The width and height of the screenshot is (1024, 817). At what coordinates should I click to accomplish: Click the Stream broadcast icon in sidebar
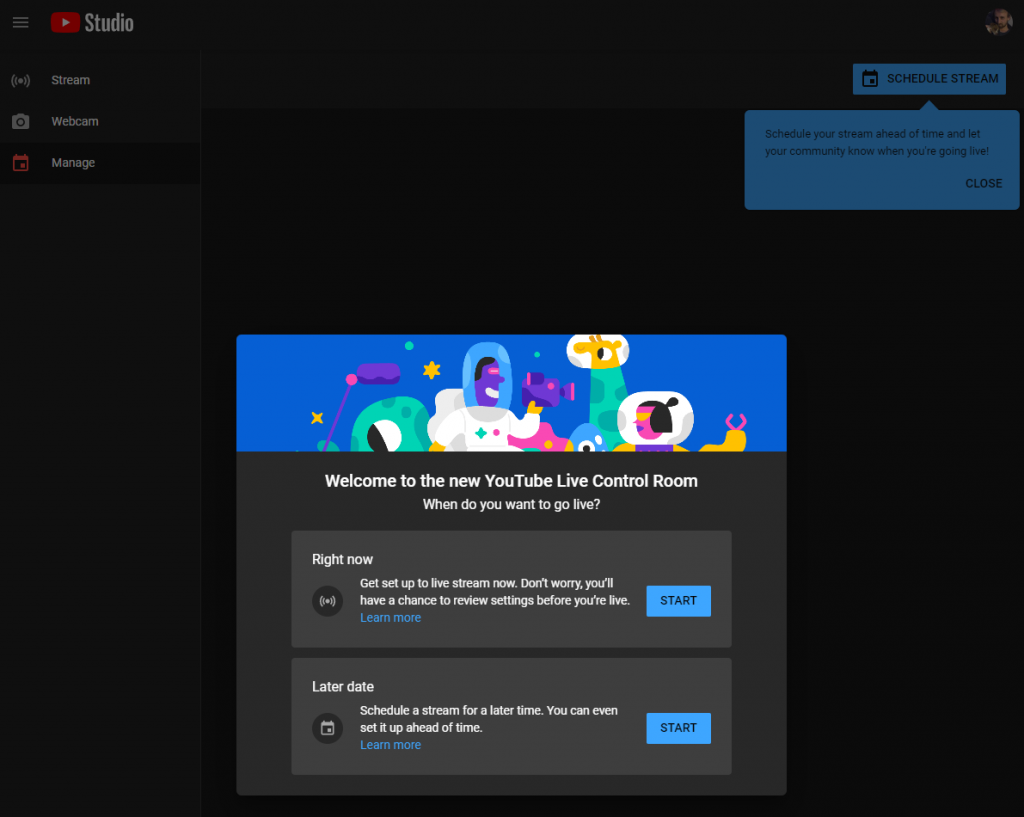point(20,80)
